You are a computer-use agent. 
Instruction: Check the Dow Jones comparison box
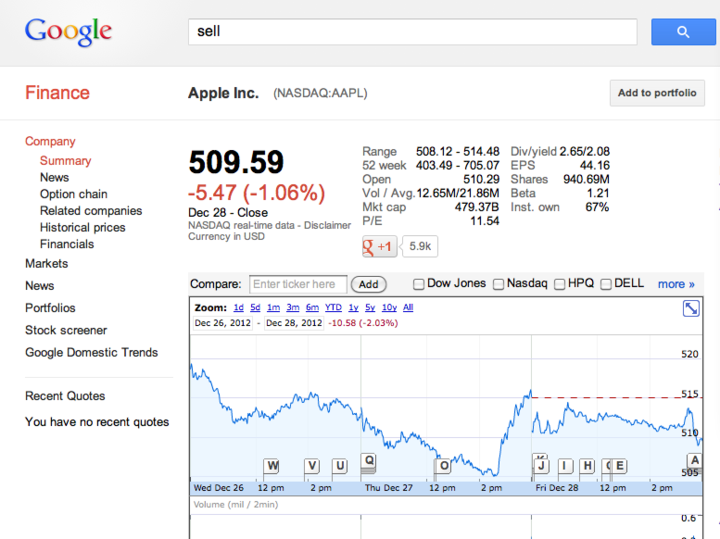click(x=418, y=284)
